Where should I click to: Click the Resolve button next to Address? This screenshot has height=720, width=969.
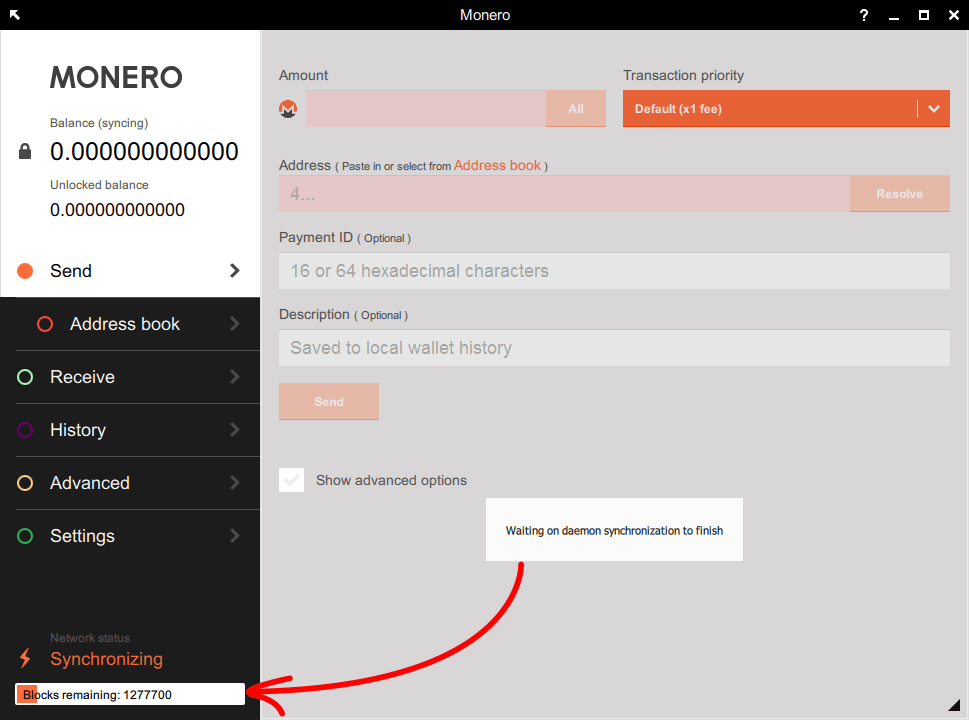pos(899,194)
